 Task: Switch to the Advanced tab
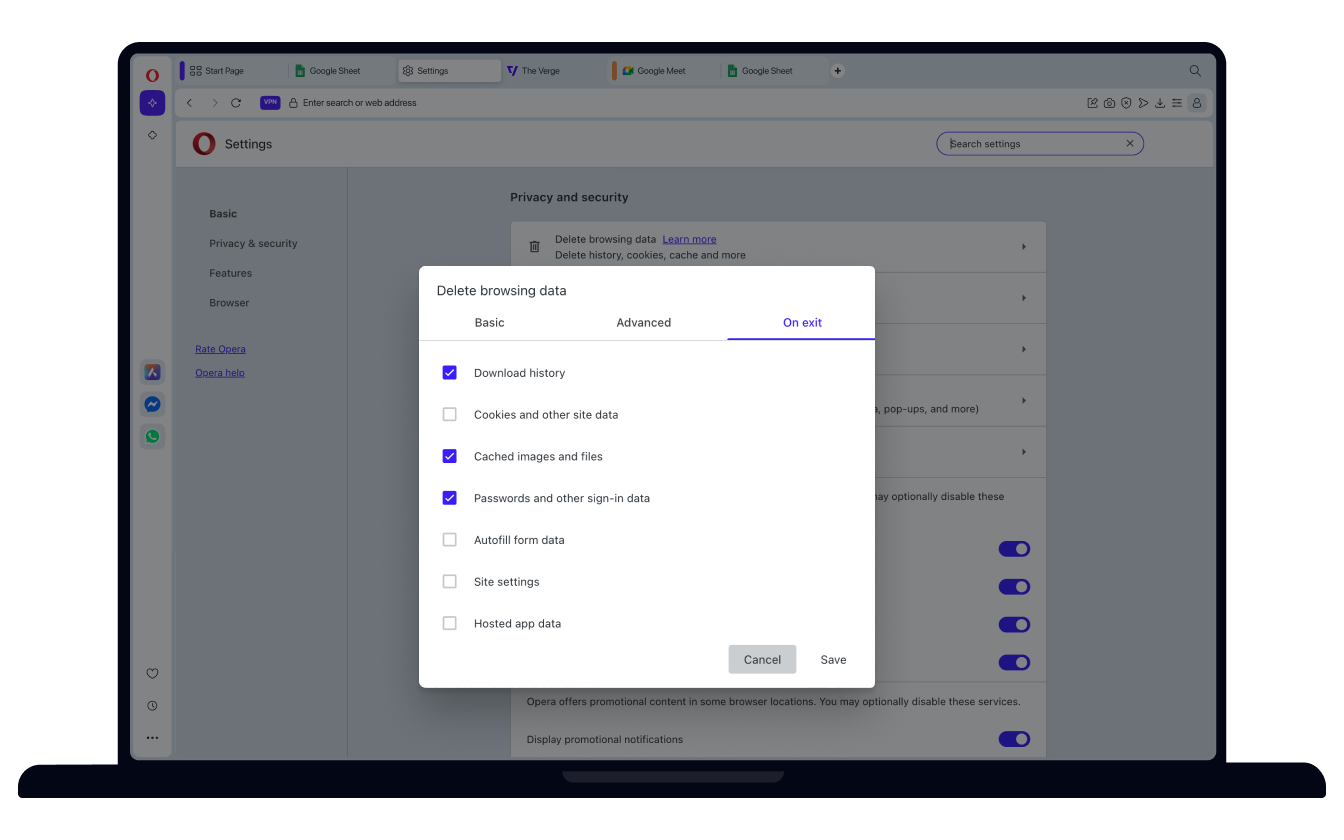(x=643, y=322)
